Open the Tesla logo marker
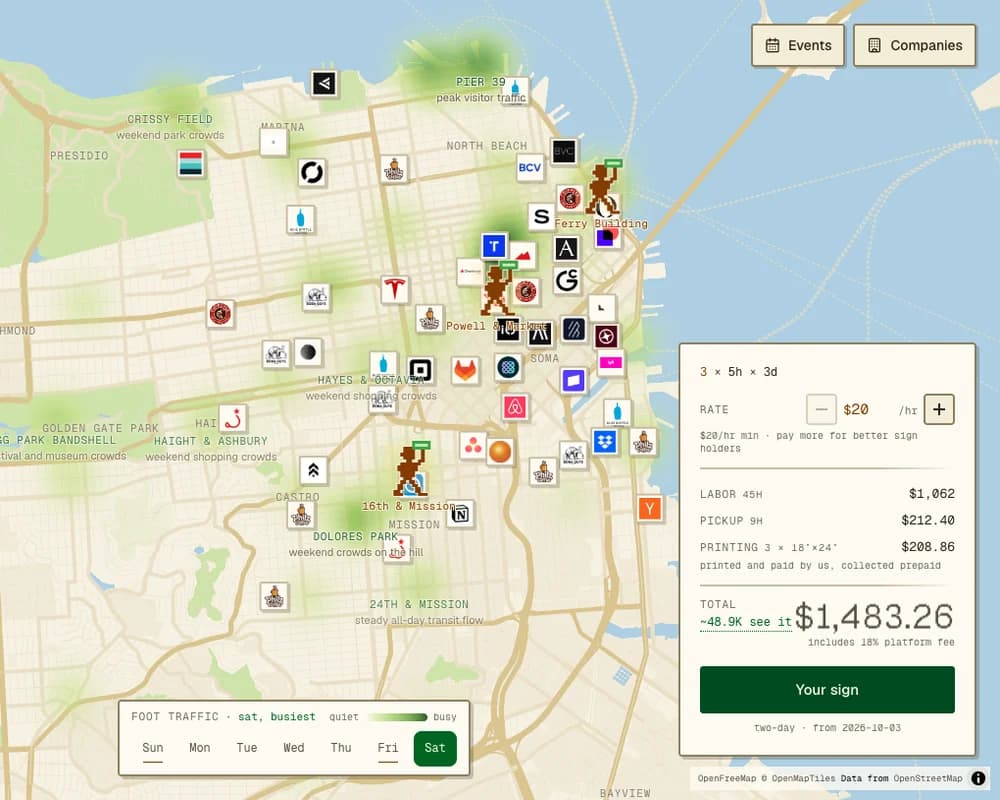This screenshot has width=1000, height=800. pyautogui.click(x=395, y=290)
